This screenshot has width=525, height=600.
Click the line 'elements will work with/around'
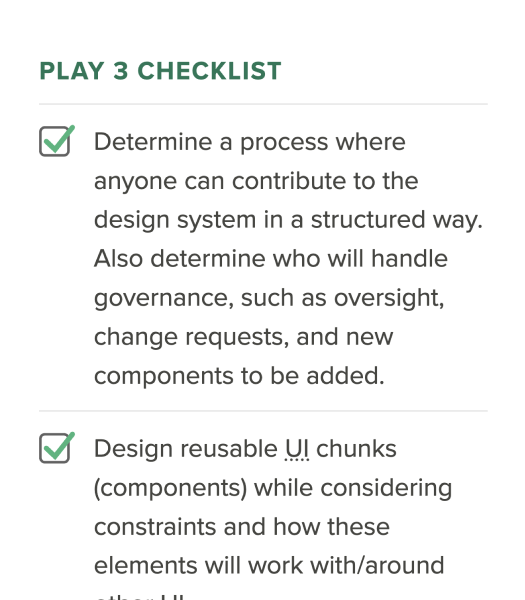click(269, 566)
